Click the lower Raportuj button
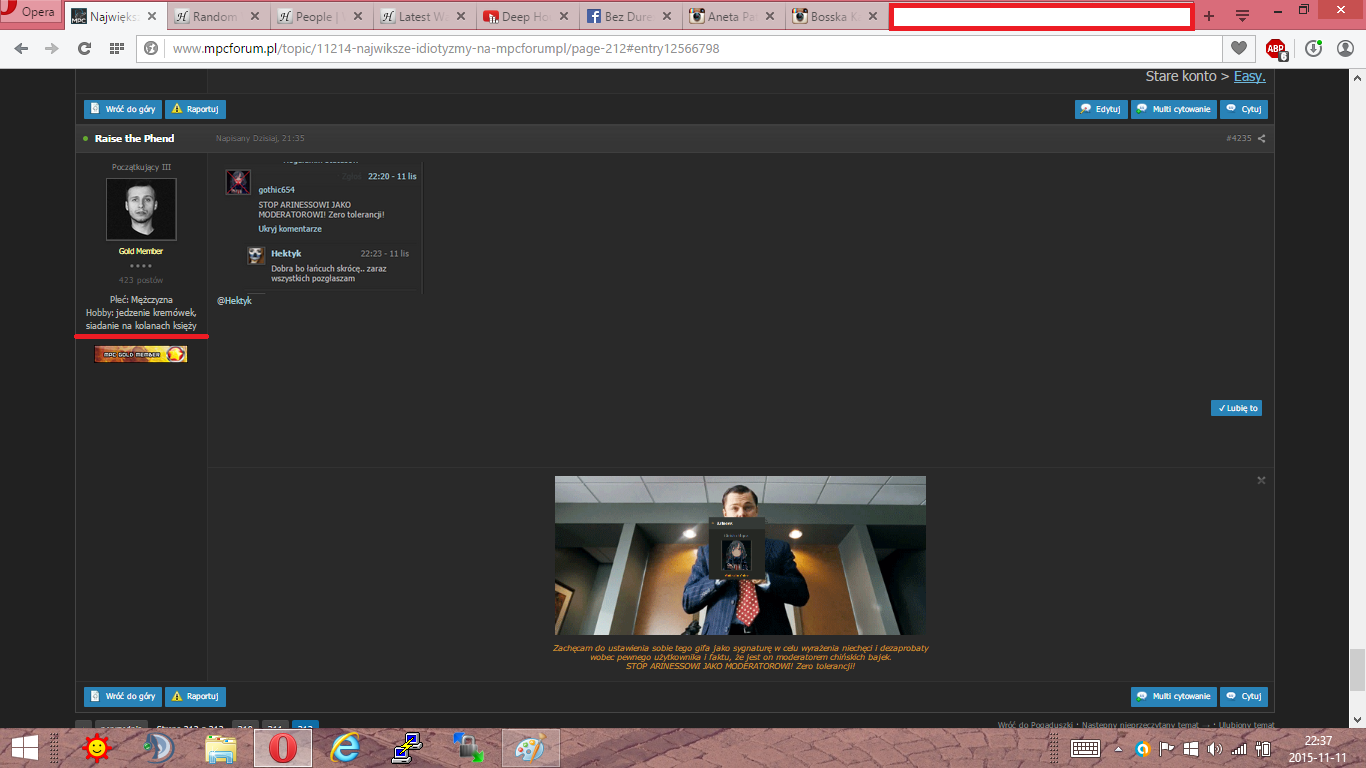 (x=195, y=696)
